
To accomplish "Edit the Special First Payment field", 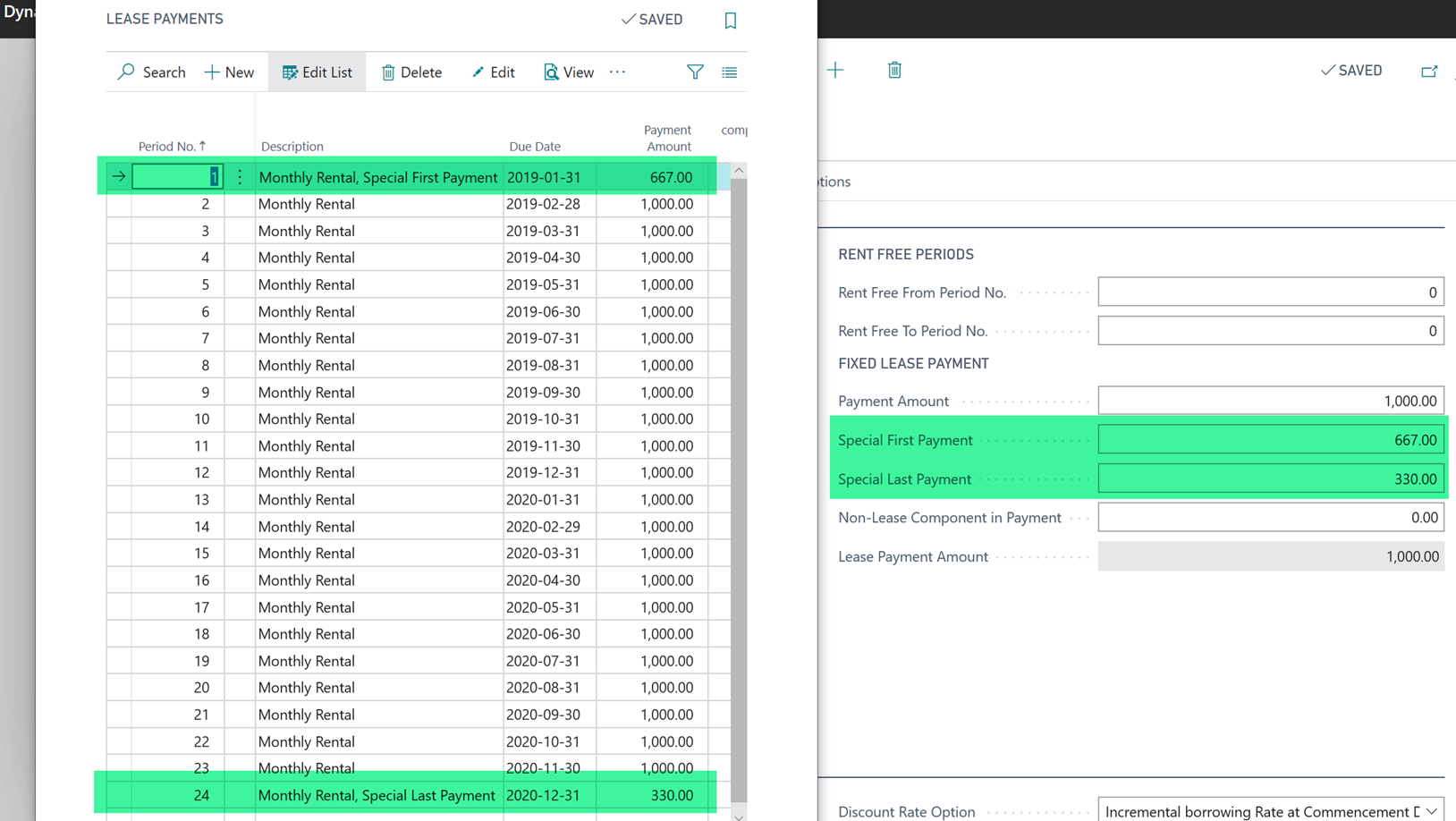I will point(1271,440).
